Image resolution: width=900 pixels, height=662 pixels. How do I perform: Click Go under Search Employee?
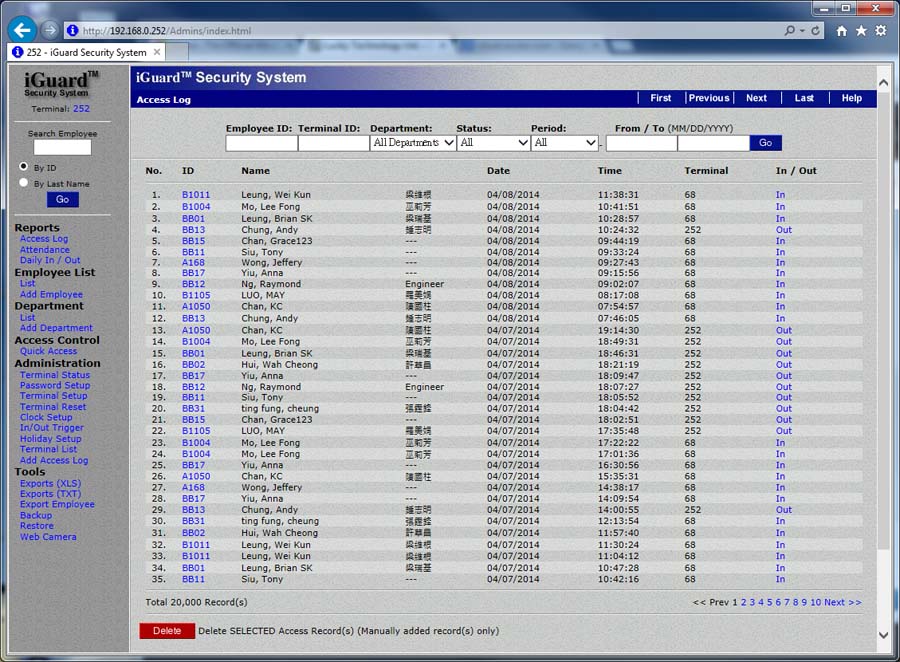point(63,199)
